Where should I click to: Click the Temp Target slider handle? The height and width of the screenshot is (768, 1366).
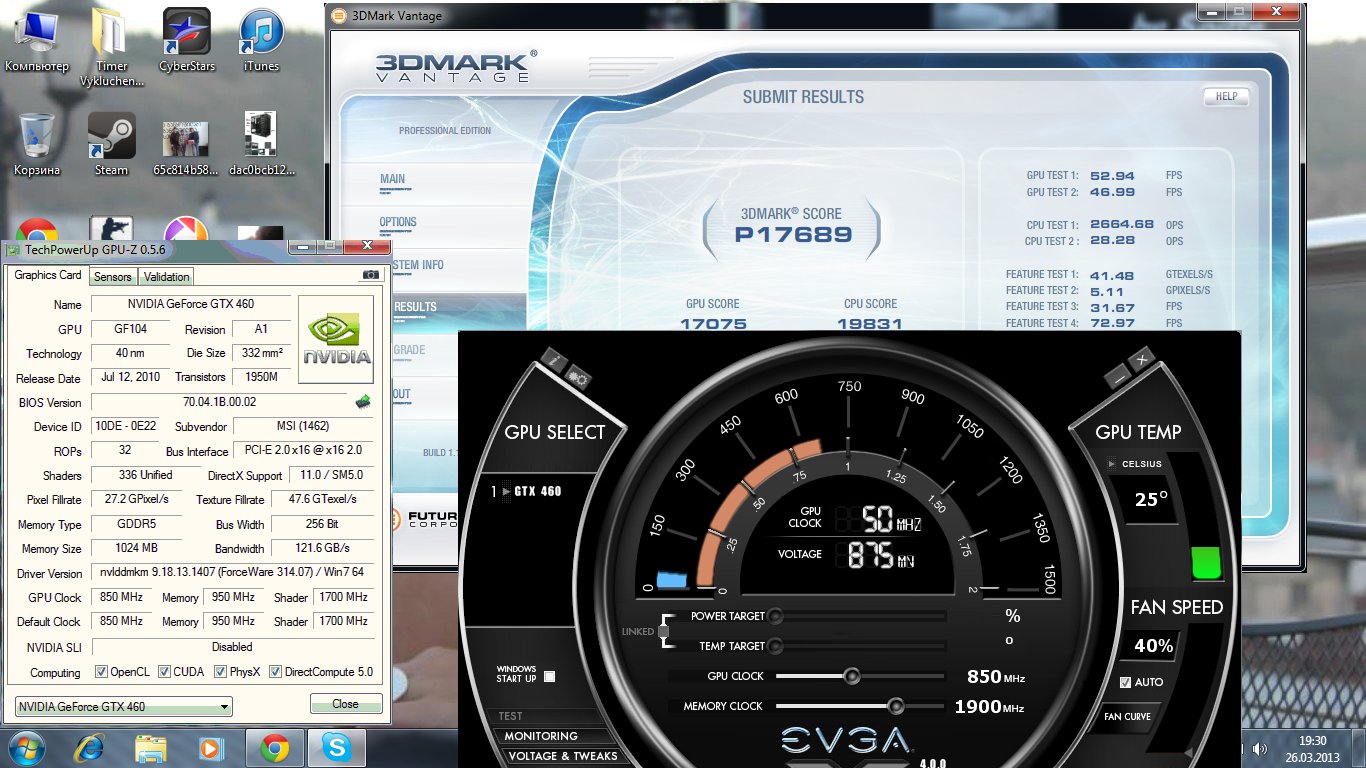point(774,646)
